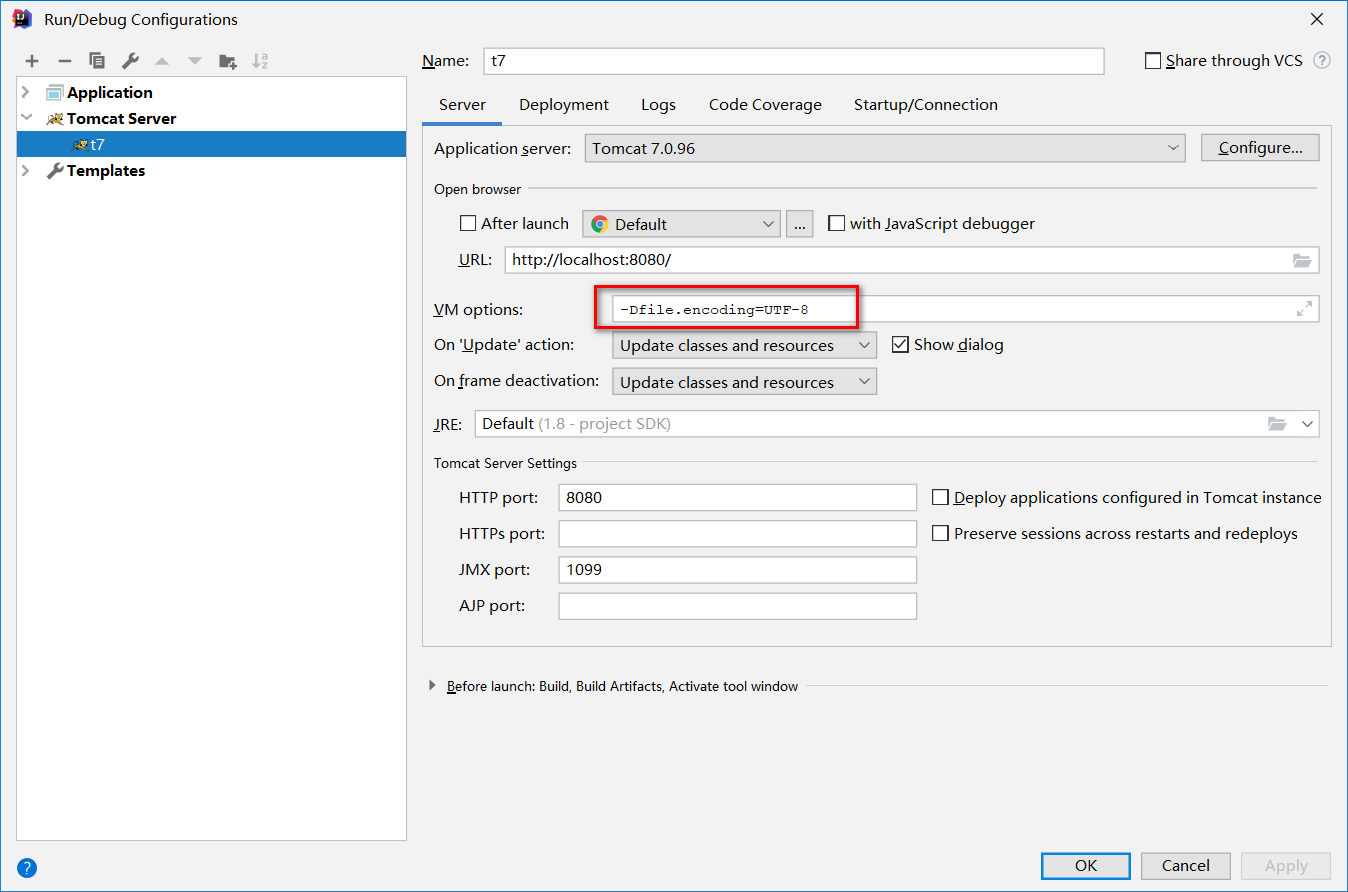Open the Logs tab
This screenshot has width=1348, height=892.
point(658,105)
